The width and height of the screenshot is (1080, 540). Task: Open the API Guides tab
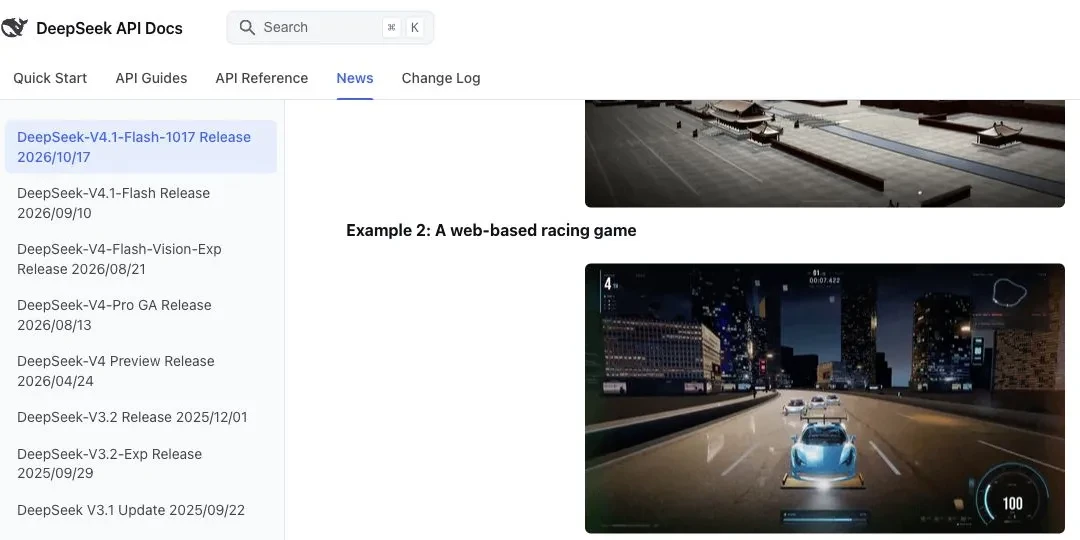pyautogui.click(x=152, y=79)
